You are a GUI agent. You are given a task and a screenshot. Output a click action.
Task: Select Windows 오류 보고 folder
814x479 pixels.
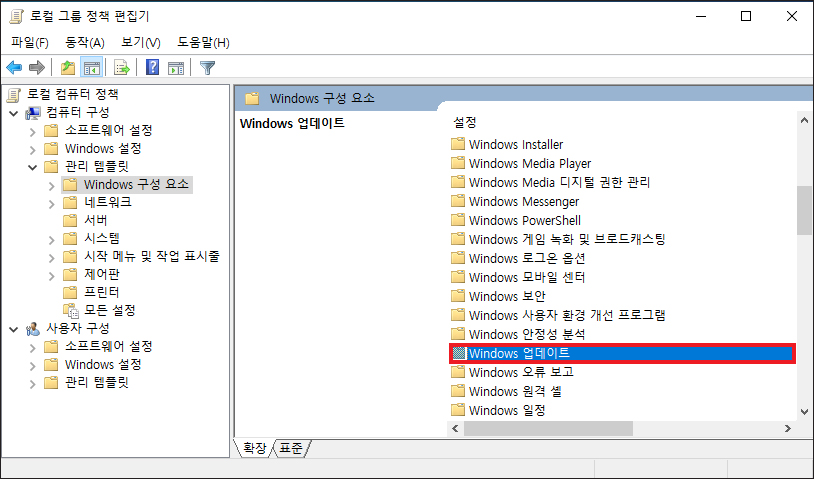pos(521,372)
